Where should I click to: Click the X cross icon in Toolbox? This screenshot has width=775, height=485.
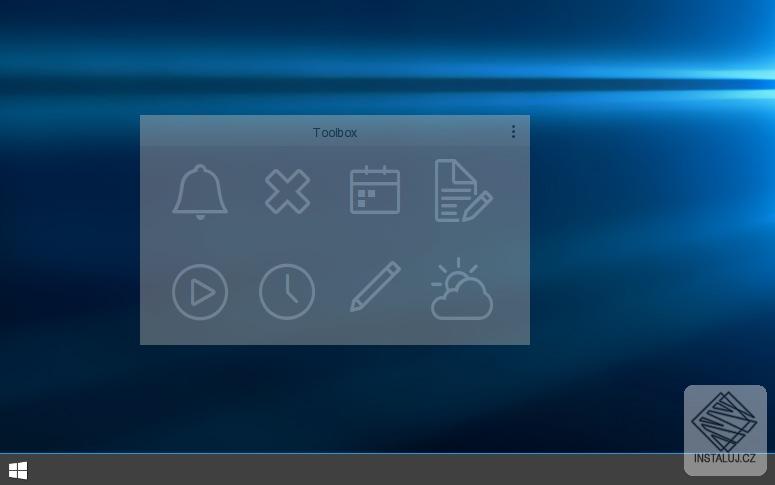point(288,192)
